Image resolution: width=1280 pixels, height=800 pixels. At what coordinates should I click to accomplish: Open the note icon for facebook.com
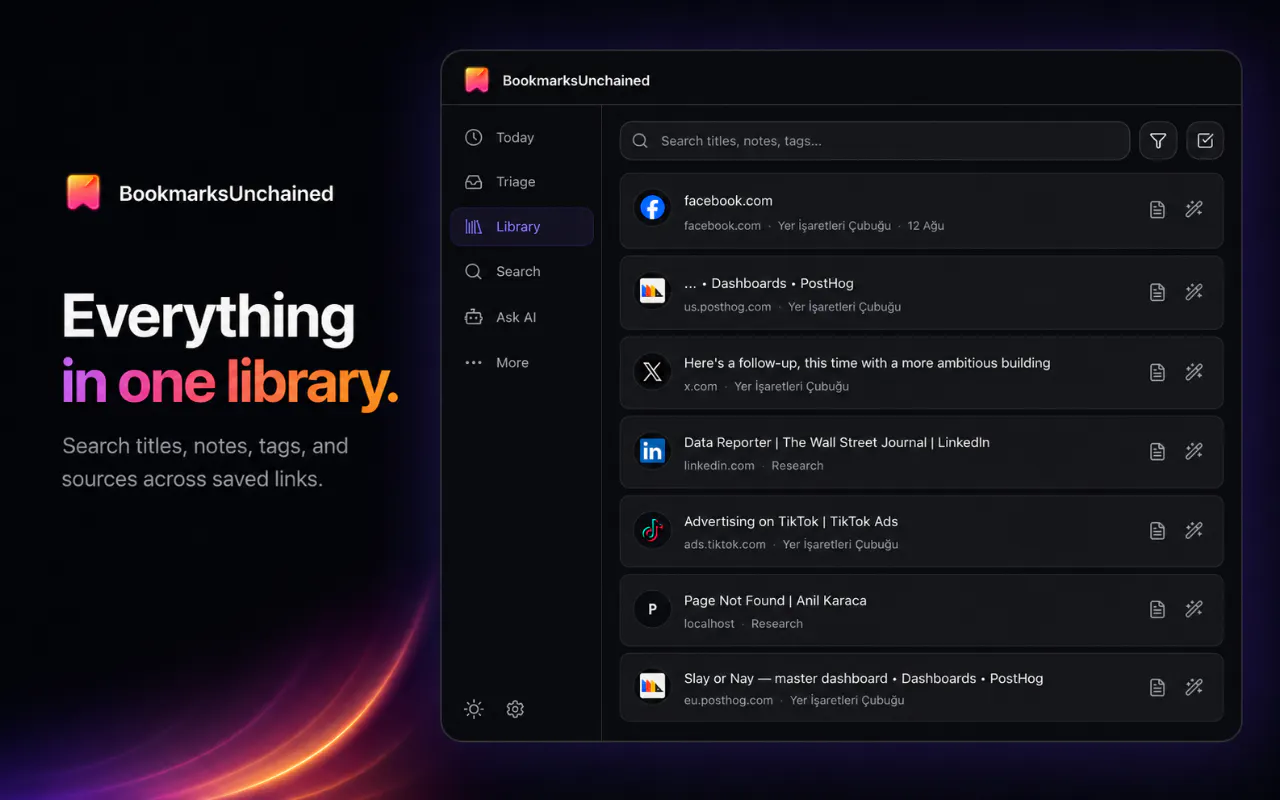pos(1157,210)
